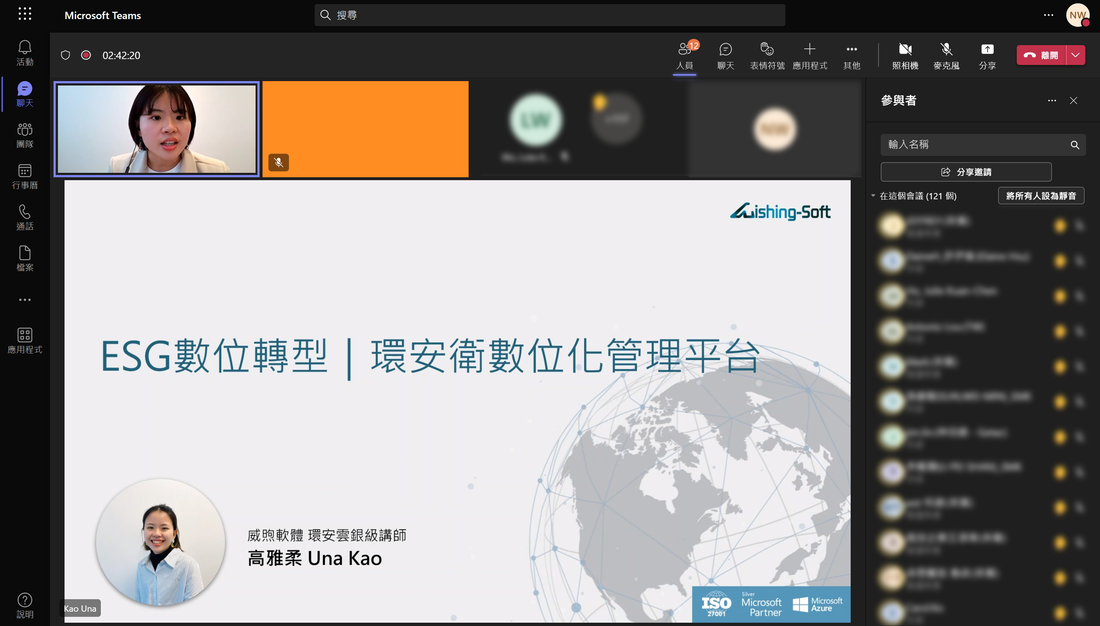Viewport: 1100px width, 626px height.
Task: Open Calls (通話) in the sidebar
Action: coord(25,218)
